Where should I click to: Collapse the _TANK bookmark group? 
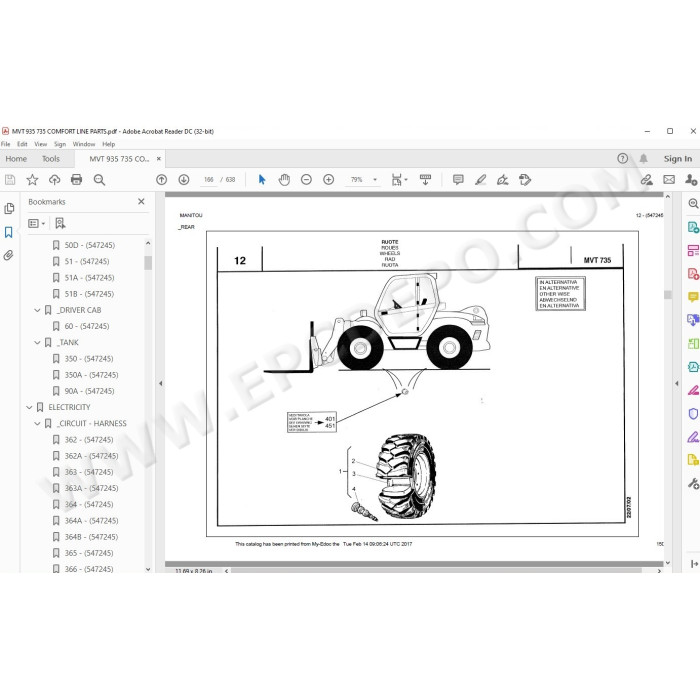tap(38, 343)
